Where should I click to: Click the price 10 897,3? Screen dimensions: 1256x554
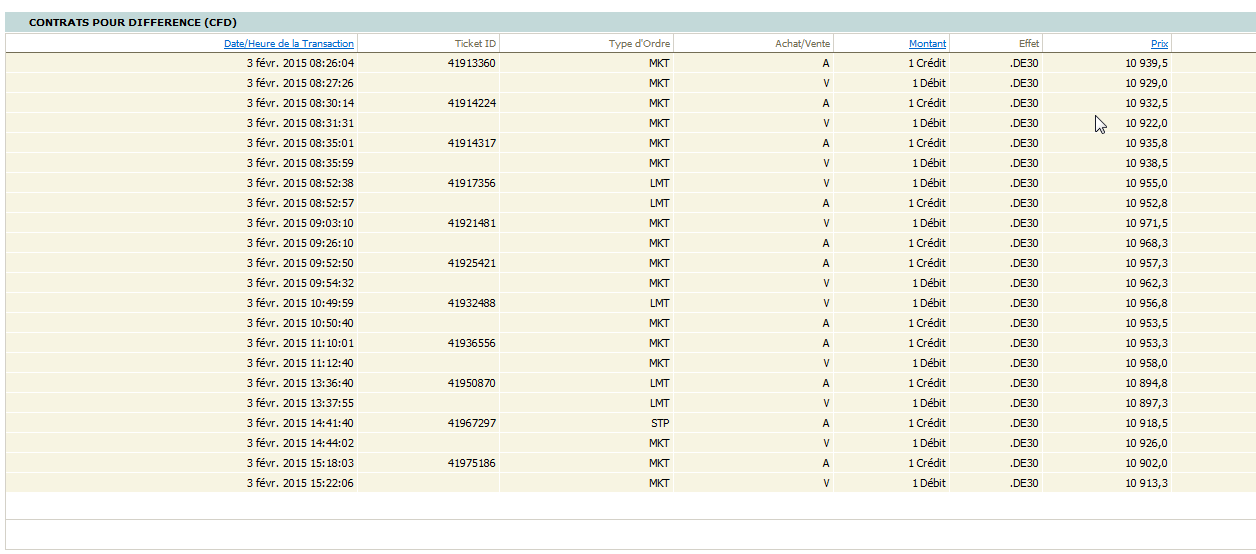pyautogui.click(x=1146, y=403)
